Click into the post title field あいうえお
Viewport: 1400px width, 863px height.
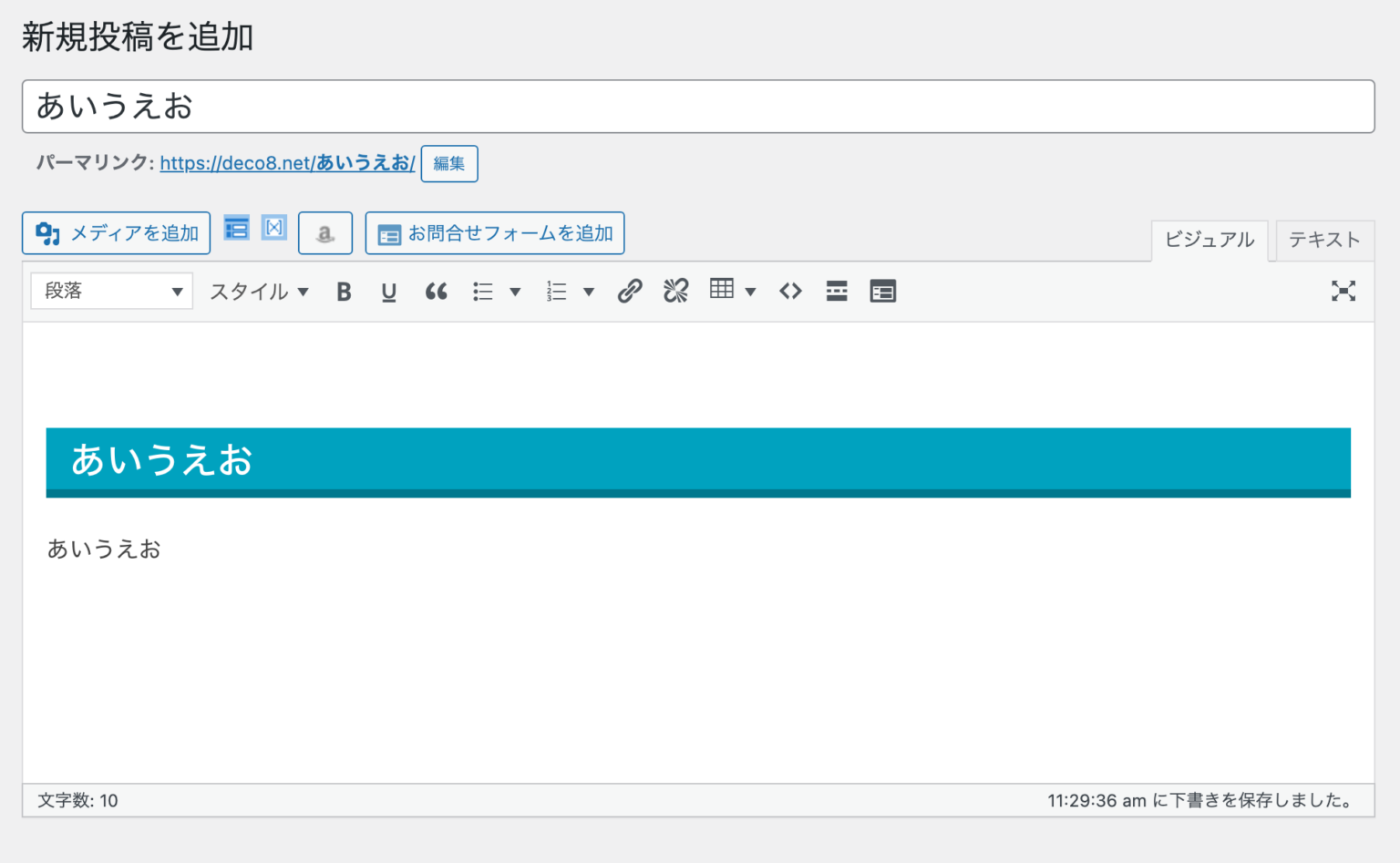[365, 107]
